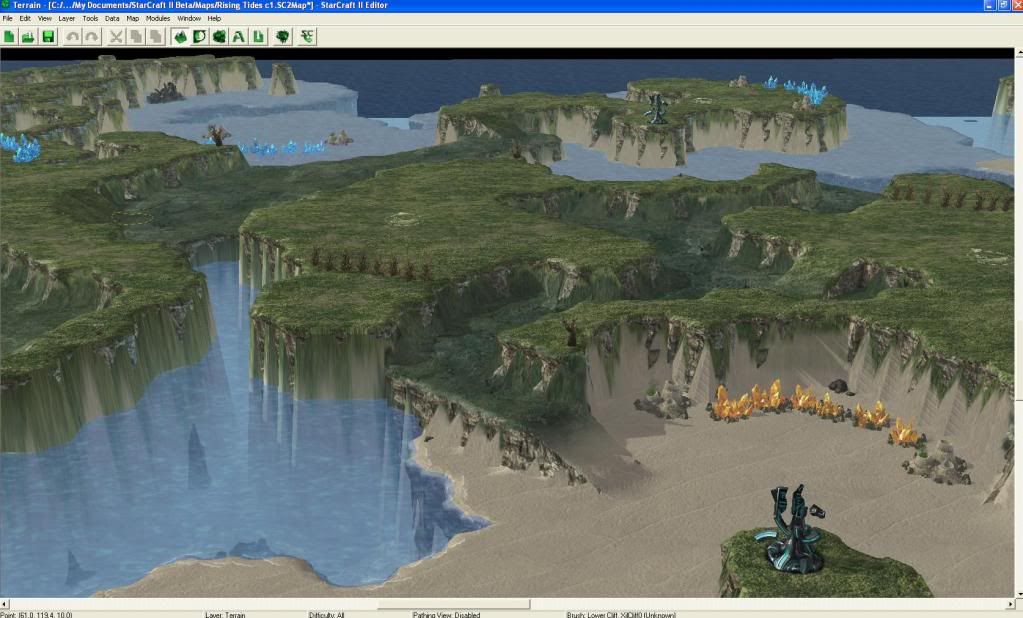
Task: Paste using the toolbar Paste icon
Action: pyautogui.click(x=156, y=37)
